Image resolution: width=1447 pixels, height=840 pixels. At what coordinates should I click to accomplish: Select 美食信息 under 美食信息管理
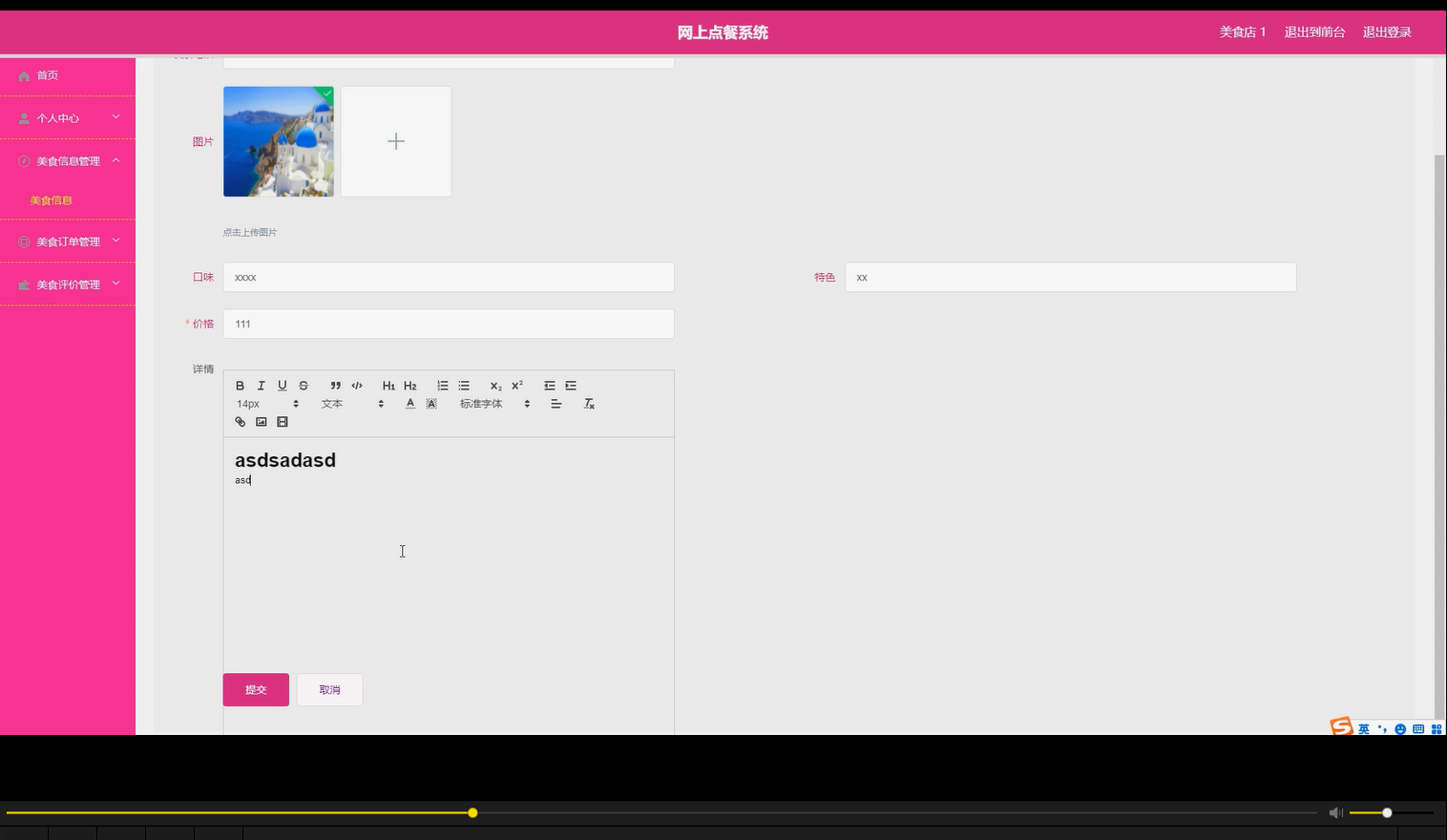52,199
